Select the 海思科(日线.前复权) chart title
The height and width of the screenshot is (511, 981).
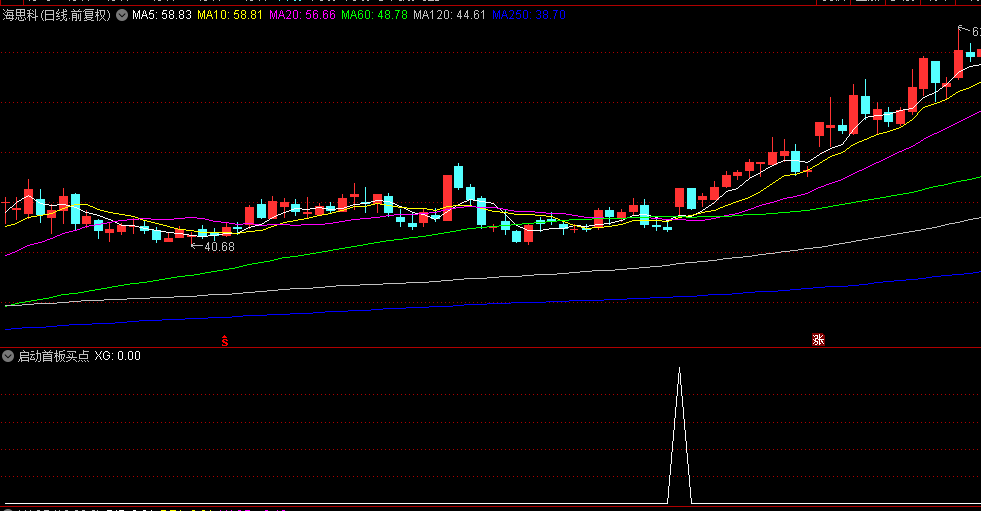57,15
